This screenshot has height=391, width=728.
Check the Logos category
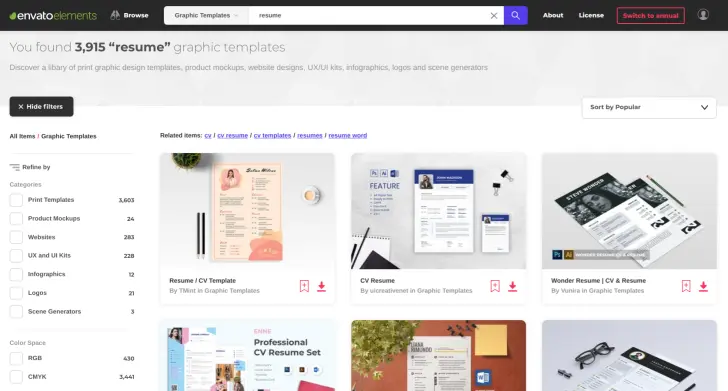tap(16, 293)
